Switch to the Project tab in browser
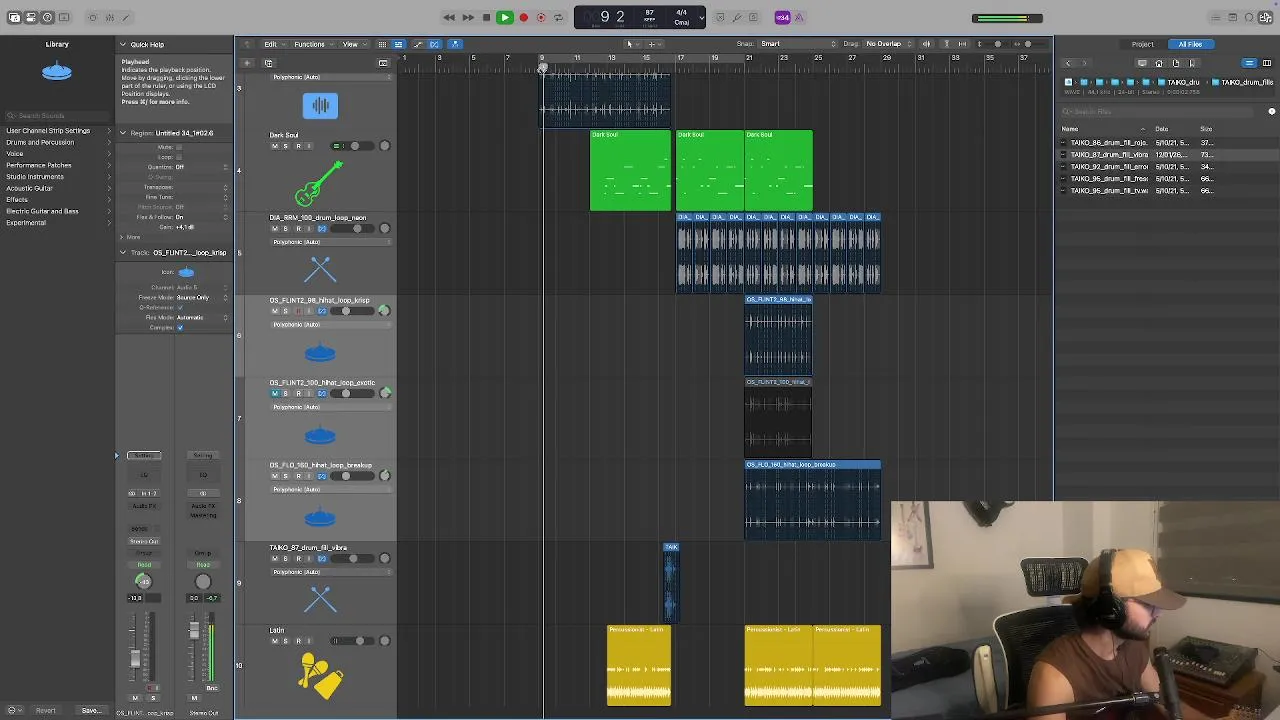 coord(1142,44)
